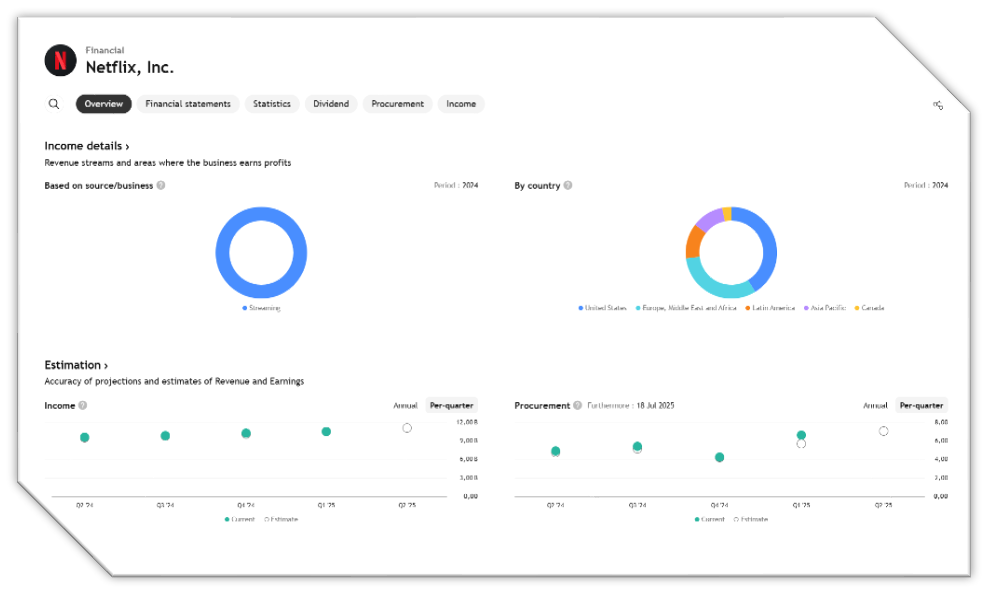Toggle United States legend item
Viewport: 988px width, 594px height.
(x=602, y=308)
